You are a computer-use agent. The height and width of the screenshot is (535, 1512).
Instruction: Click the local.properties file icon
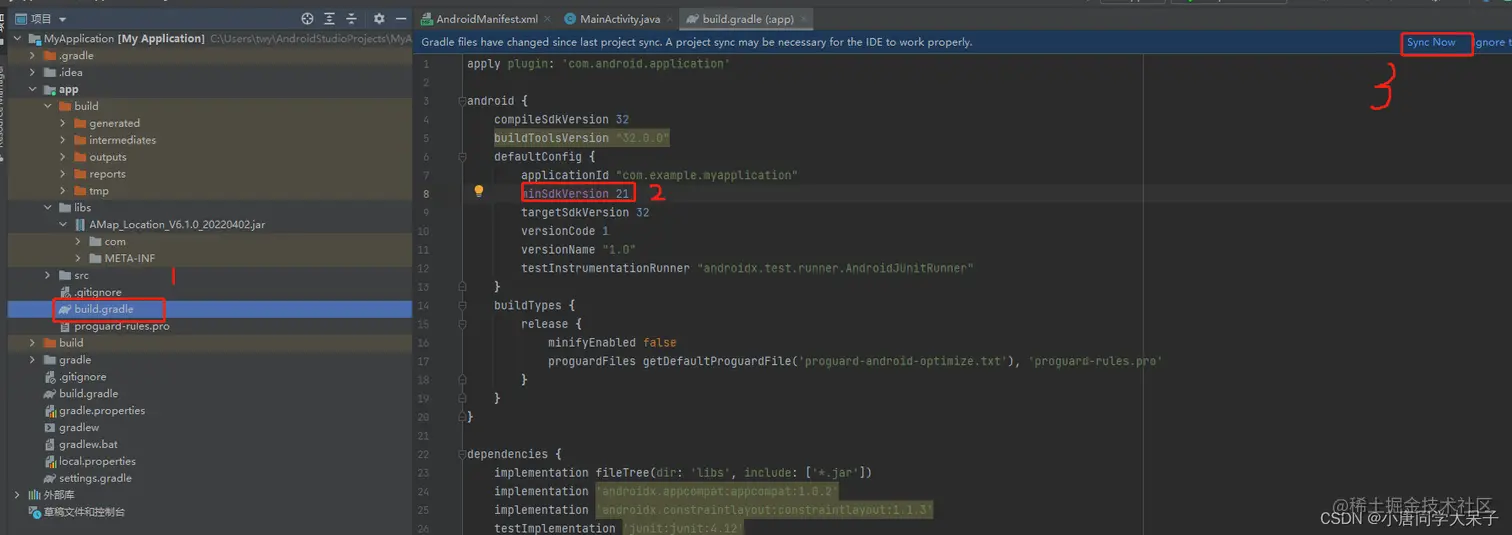point(50,461)
